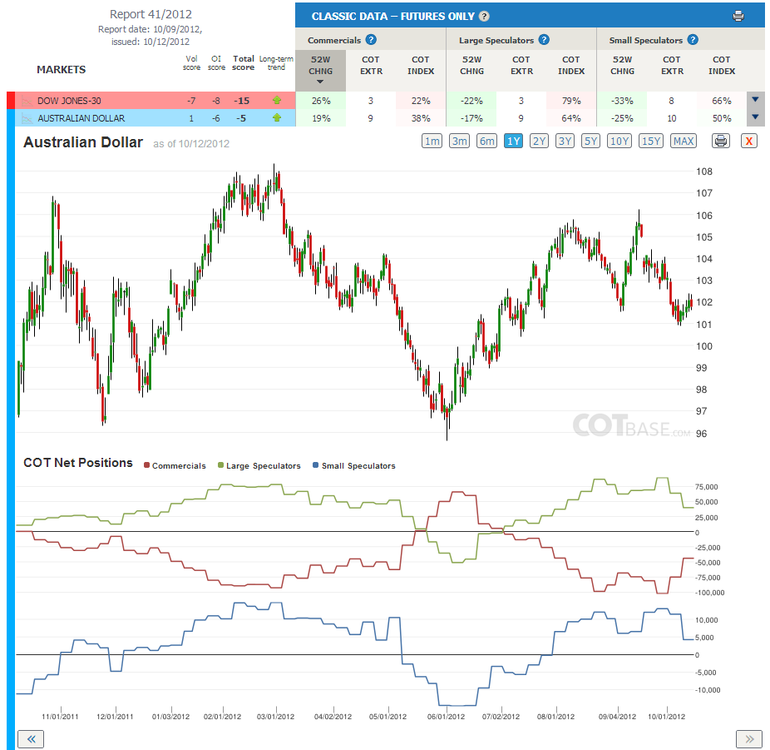The height and width of the screenshot is (750, 770).
Task: Click Dow Jones Large Speculators 79% cell
Action: (x=571, y=101)
